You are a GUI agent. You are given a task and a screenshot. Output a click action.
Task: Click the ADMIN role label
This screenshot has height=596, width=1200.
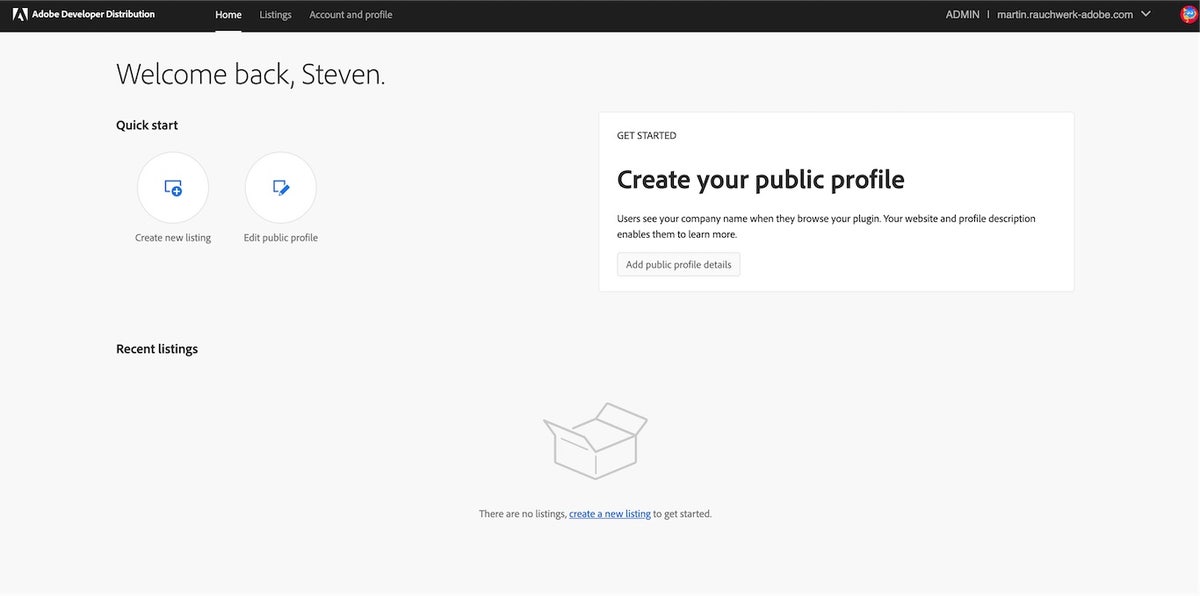[962, 15]
